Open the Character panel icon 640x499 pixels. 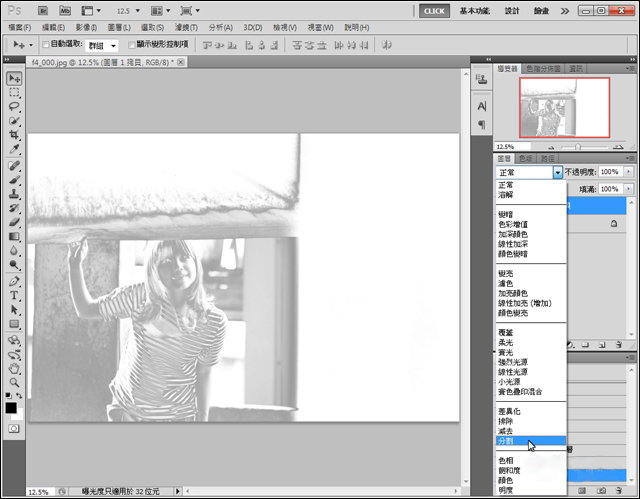[x=482, y=106]
